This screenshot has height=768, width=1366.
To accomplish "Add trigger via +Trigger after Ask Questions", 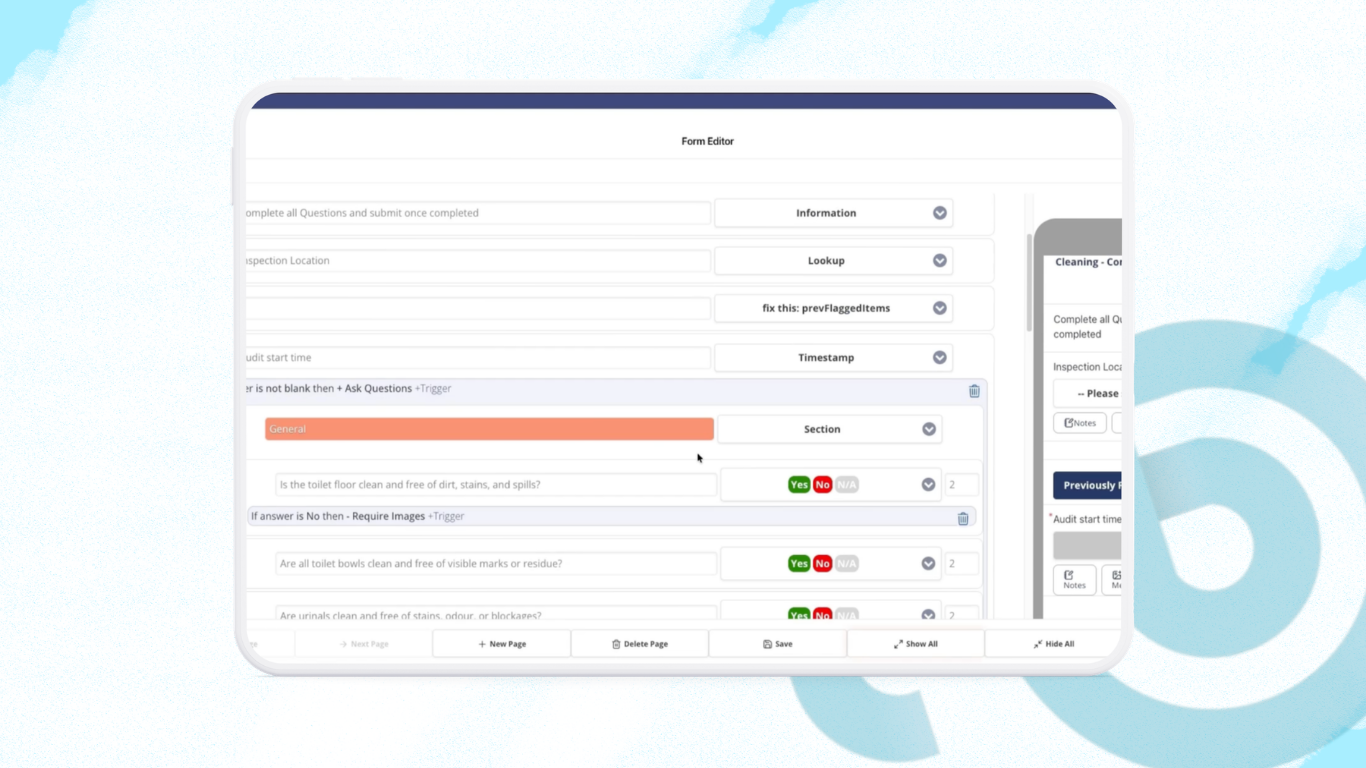I will click(x=433, y=389).
